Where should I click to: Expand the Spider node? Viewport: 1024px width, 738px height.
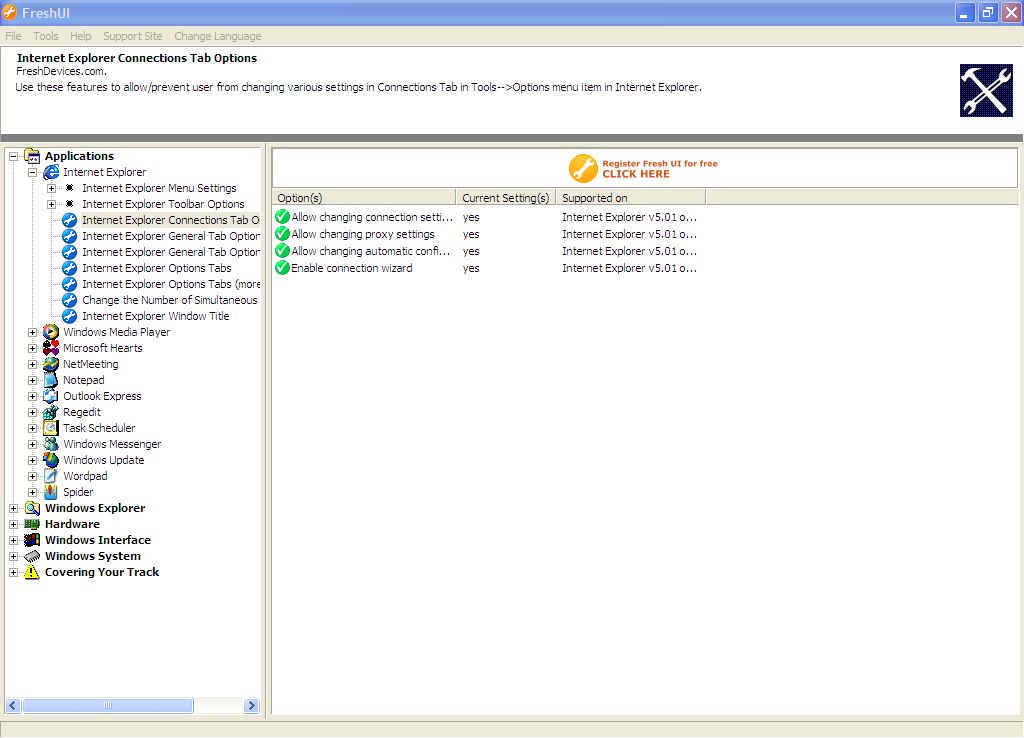pyautogui.click(x=32, y=492)
